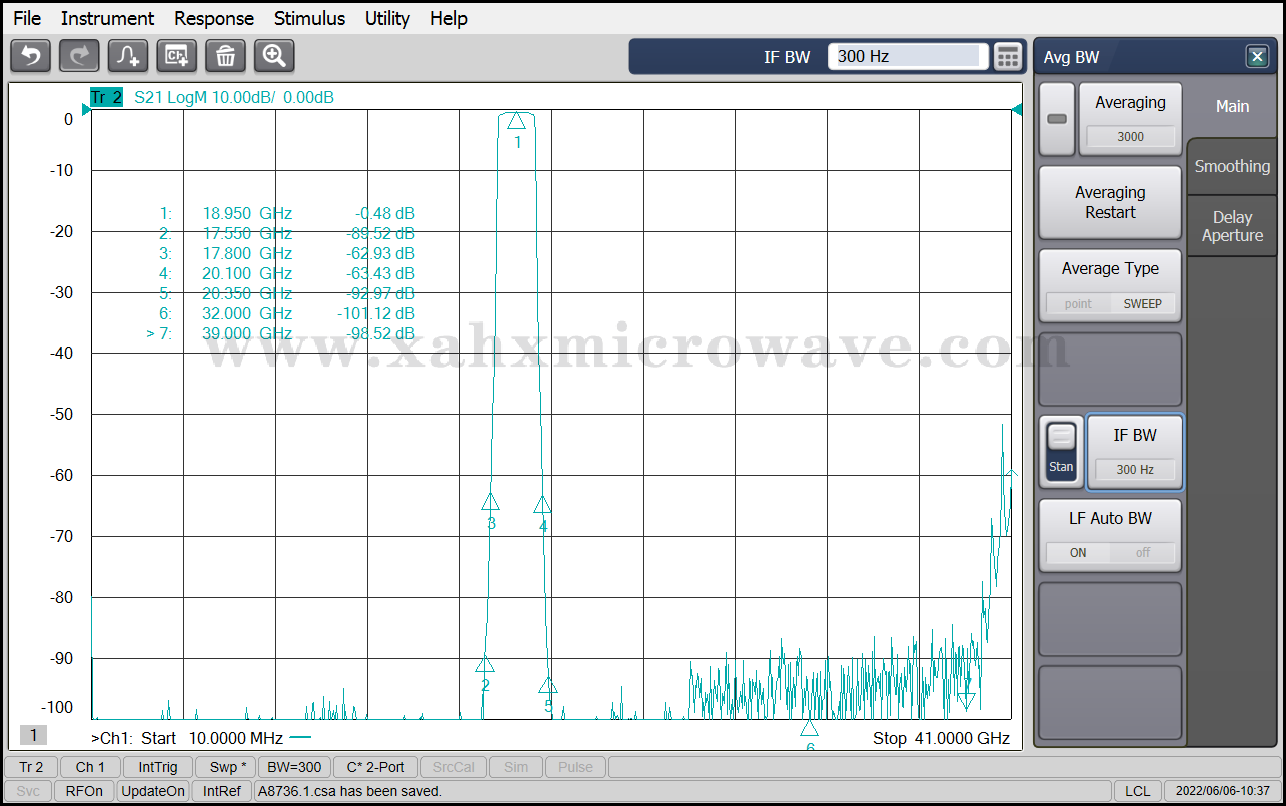Screen dimensions: 1286x806
Task: Click the Redo toolbar icon
Action: point(79,56)
